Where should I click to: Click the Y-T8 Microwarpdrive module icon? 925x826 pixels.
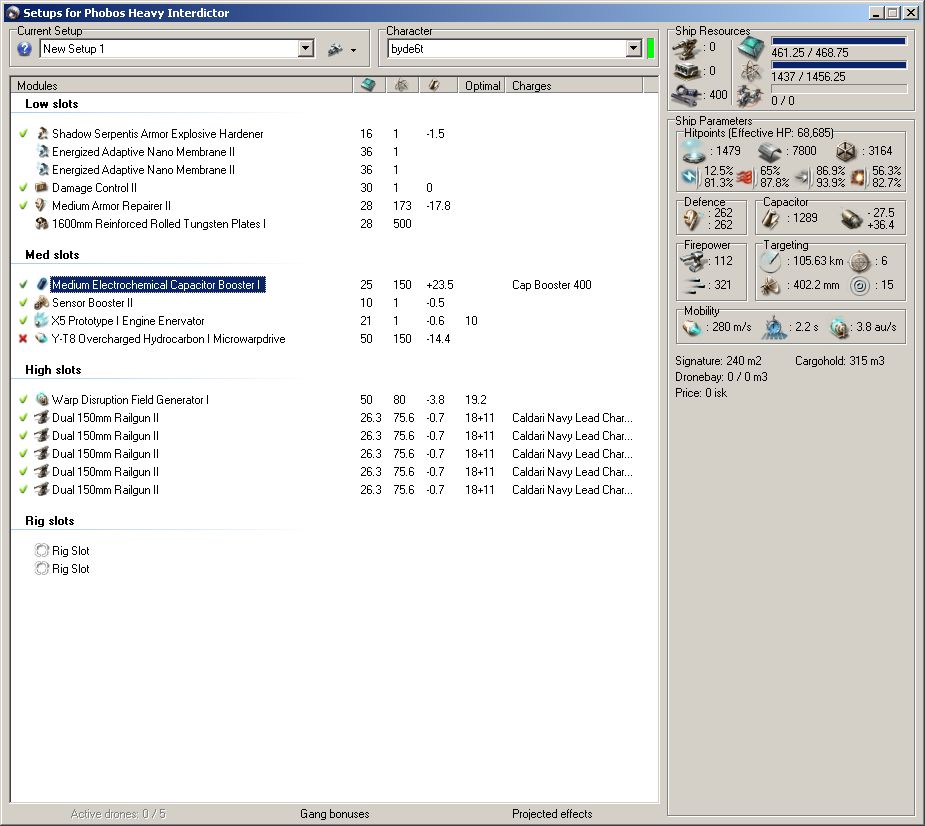click(x=41, y=339)
